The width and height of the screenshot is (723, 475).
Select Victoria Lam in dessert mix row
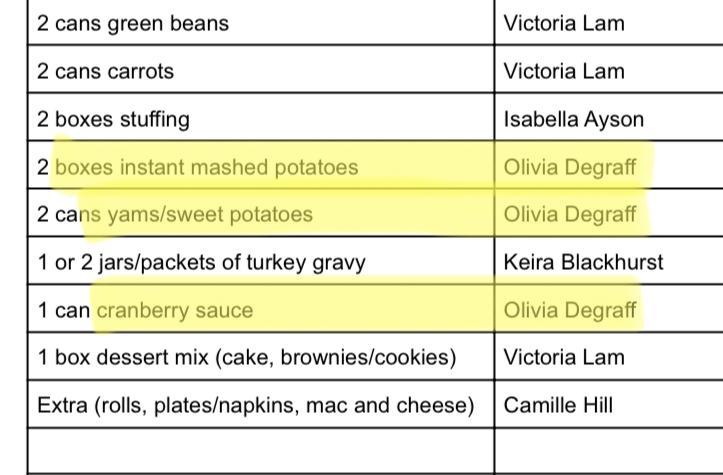[564, 357]
